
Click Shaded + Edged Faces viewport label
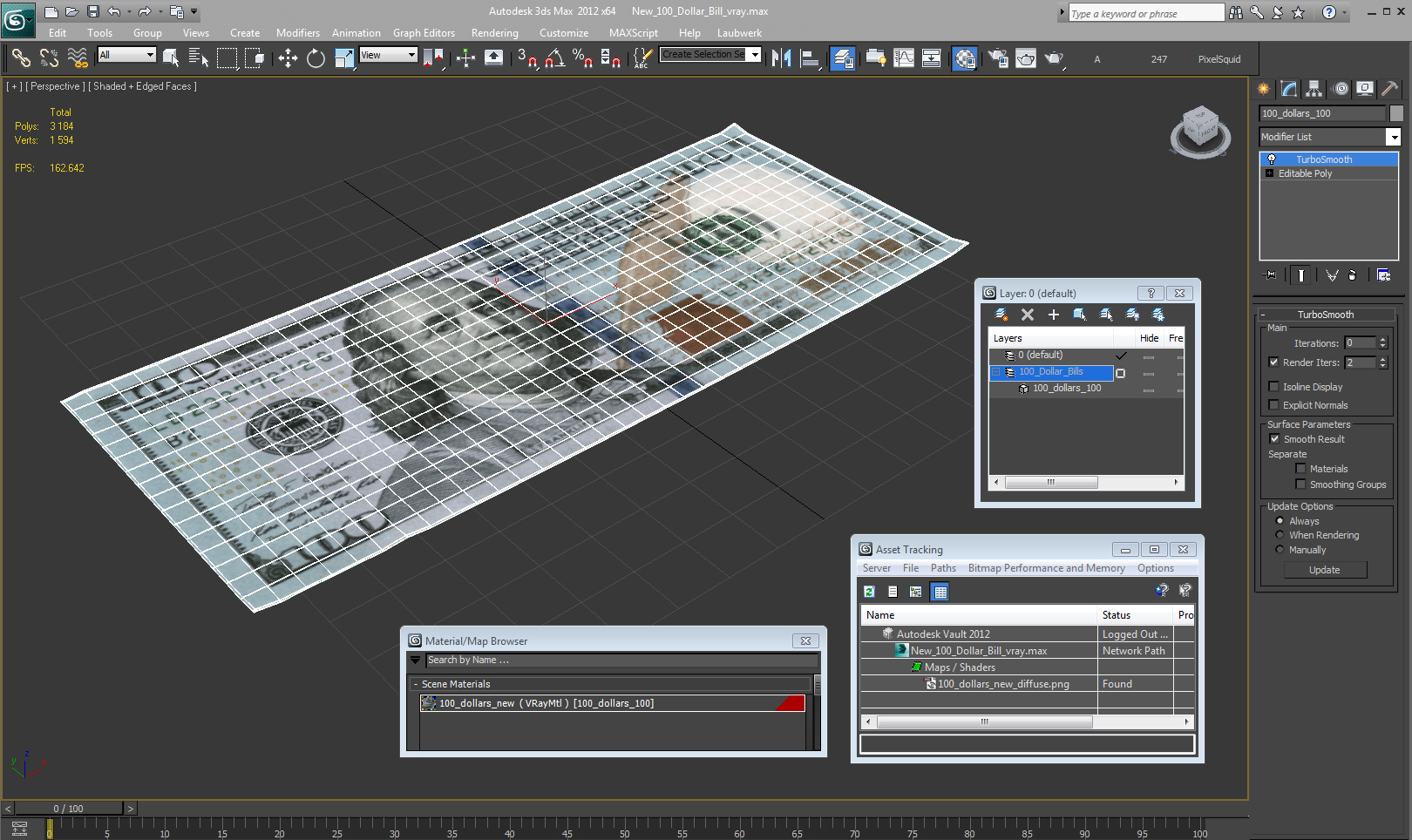(x=145, y=86)
